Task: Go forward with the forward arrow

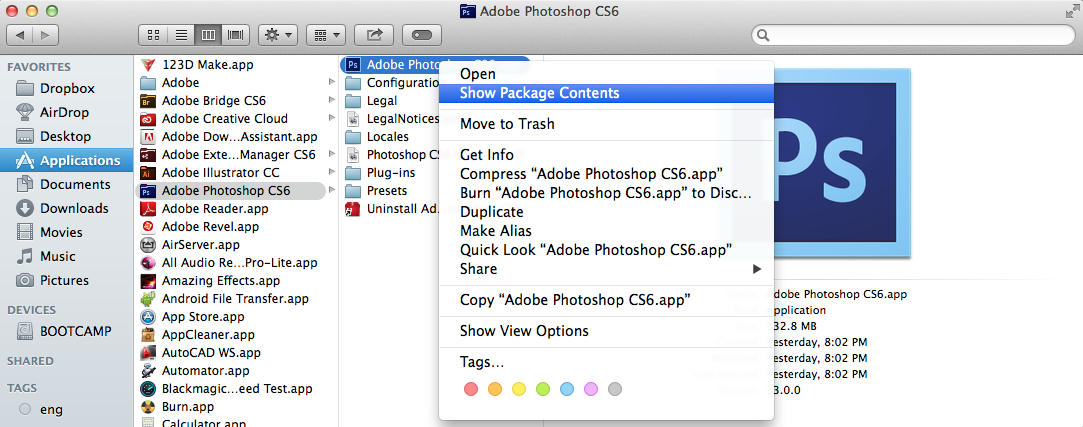Action: click(46, 35)
